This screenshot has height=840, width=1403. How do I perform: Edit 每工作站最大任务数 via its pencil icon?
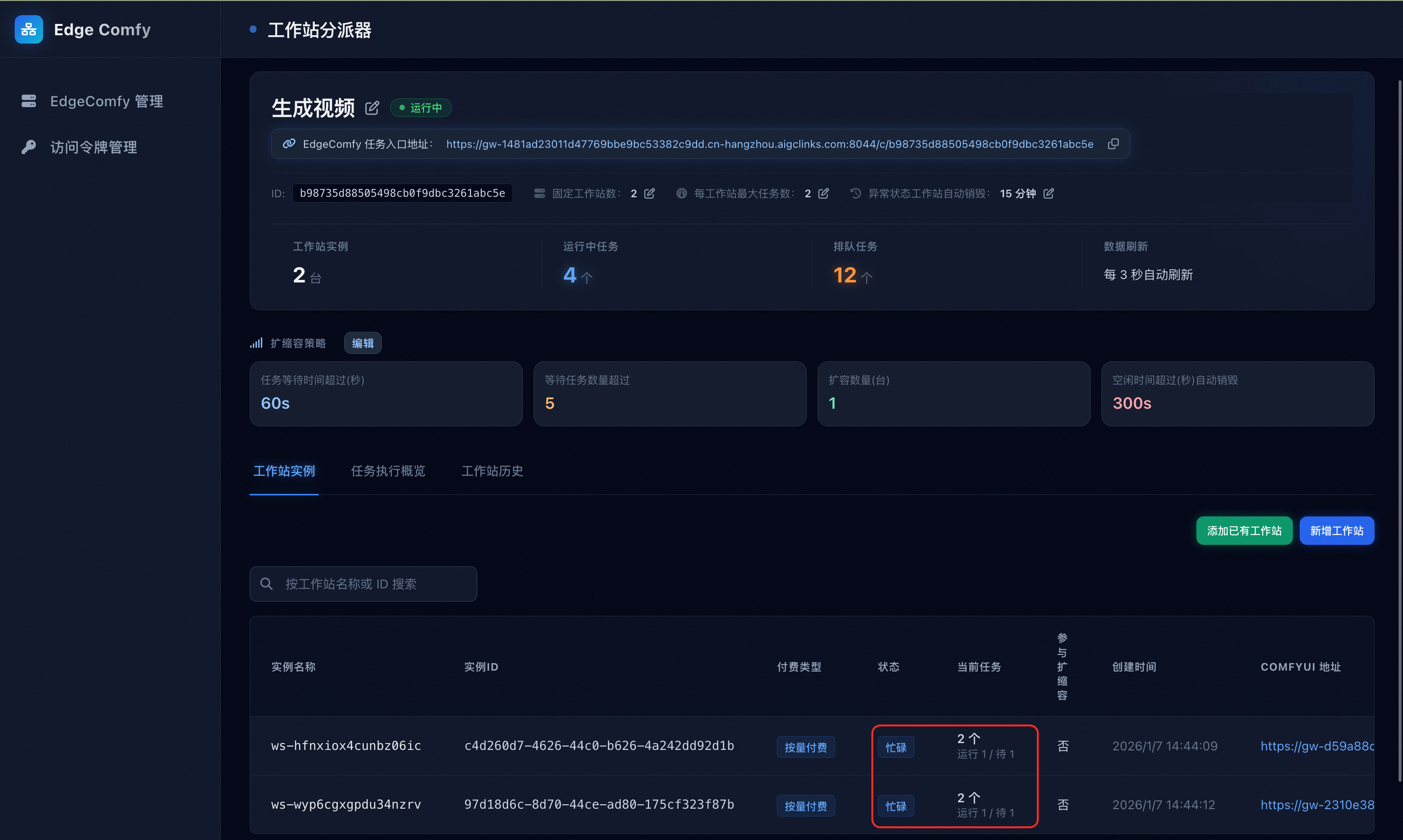tap(824, 193)
